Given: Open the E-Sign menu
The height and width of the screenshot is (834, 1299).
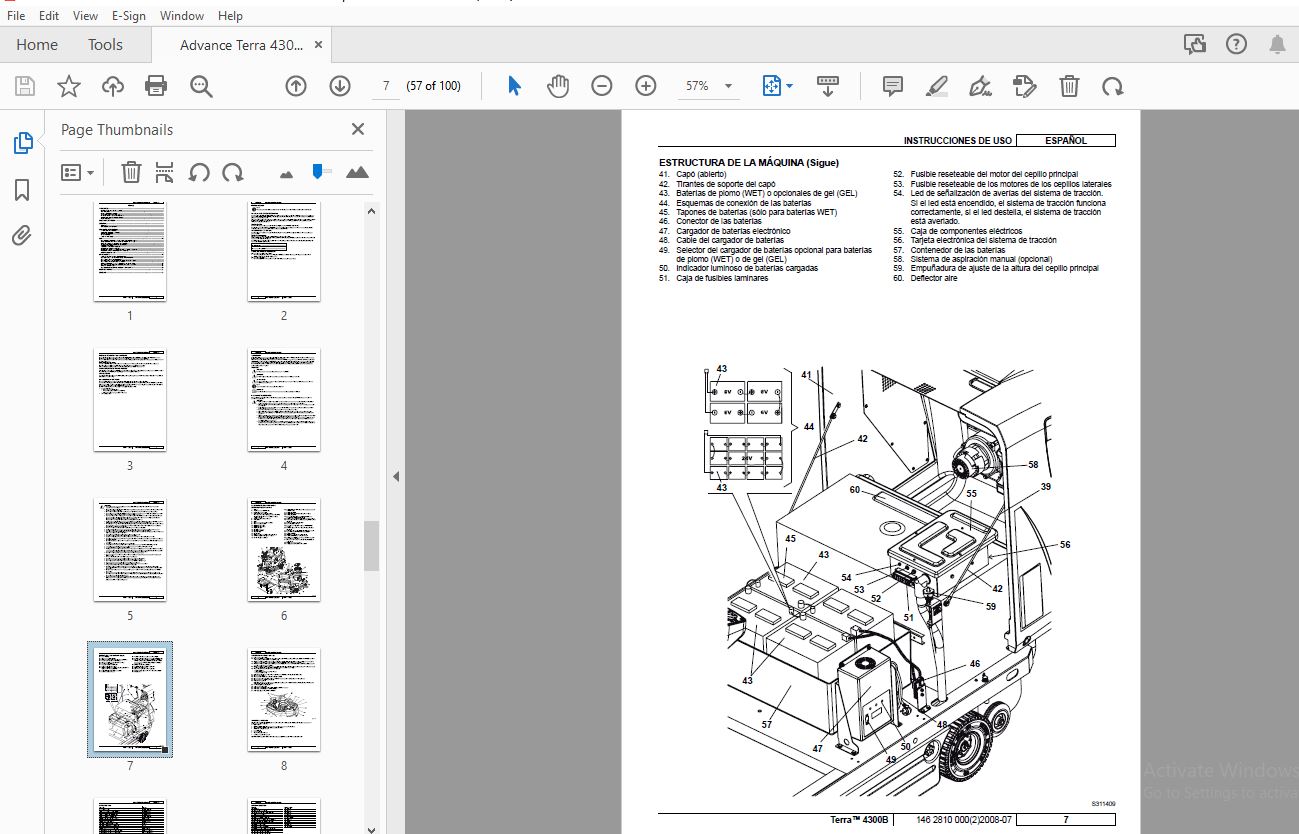Looking at the screenshot, I should (129, 15).
